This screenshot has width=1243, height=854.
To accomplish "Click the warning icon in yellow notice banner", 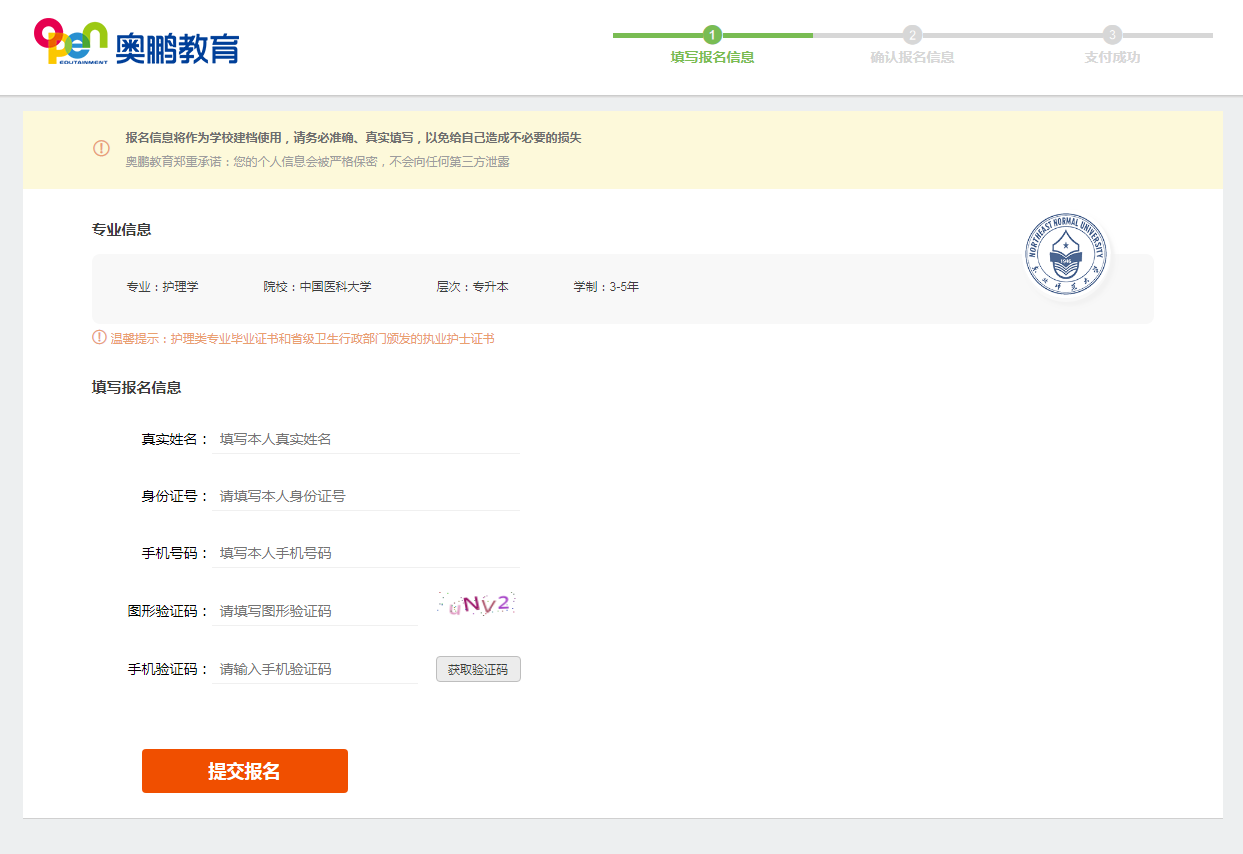I will (x=101, y=149).
